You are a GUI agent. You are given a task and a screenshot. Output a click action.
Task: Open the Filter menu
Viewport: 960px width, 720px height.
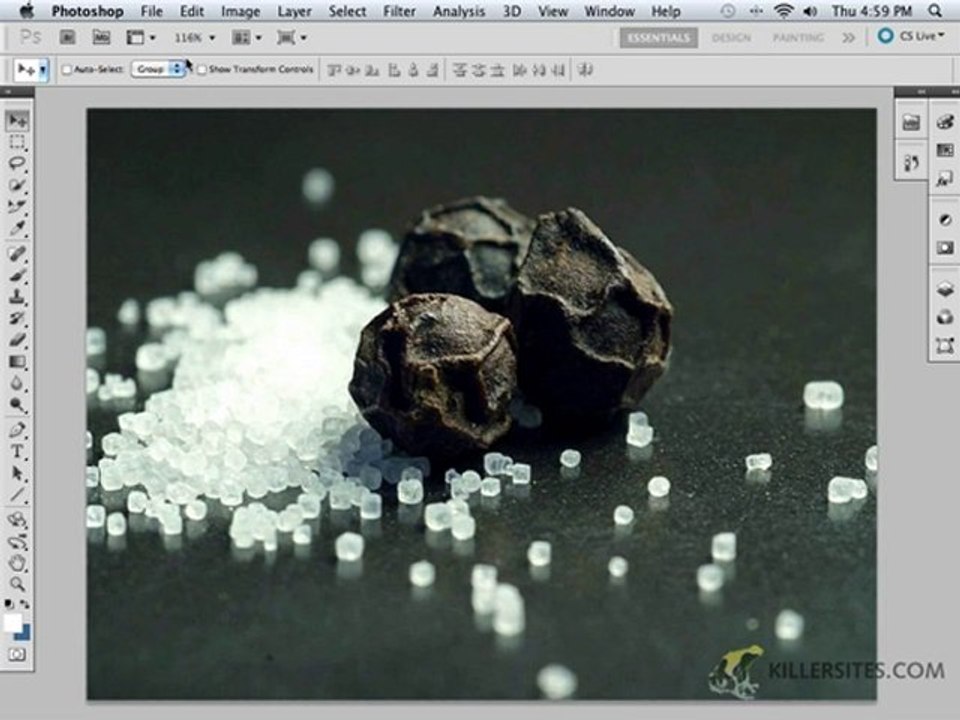point(399,11)
